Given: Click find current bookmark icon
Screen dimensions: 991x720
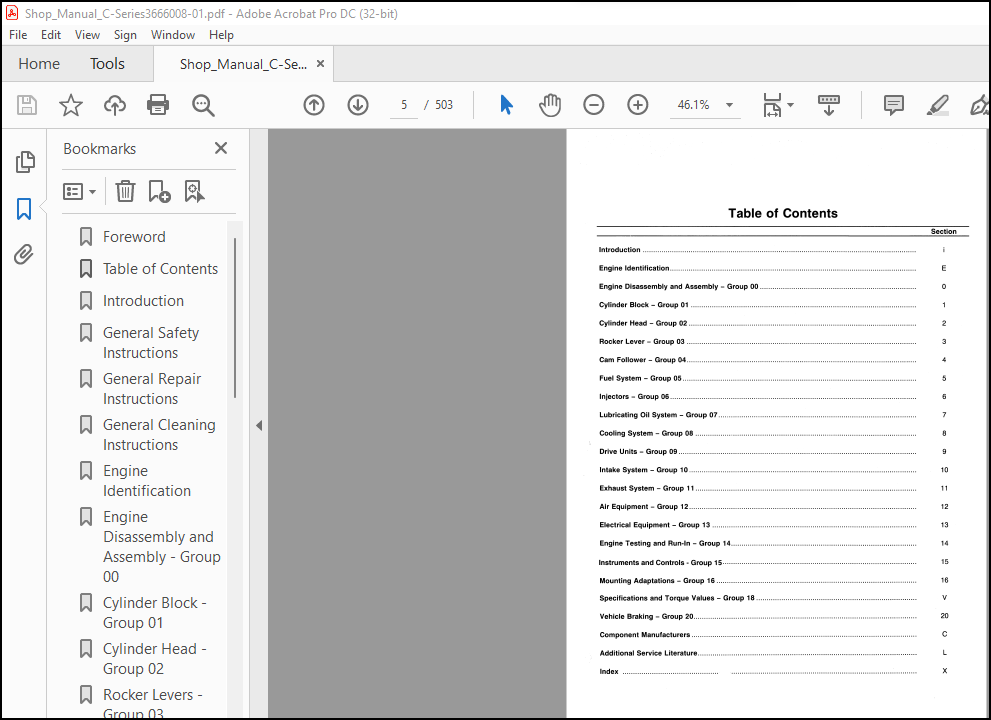Looking at the screenshot, I should click(x=194, y=191).
